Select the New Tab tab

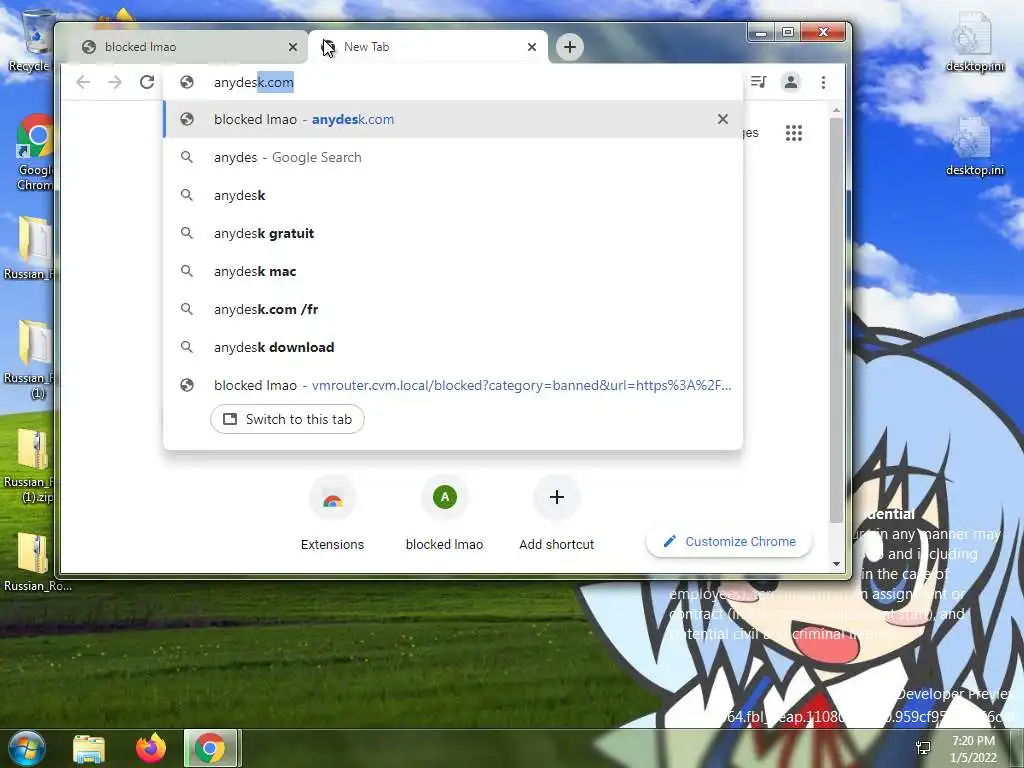coord(428,47)
